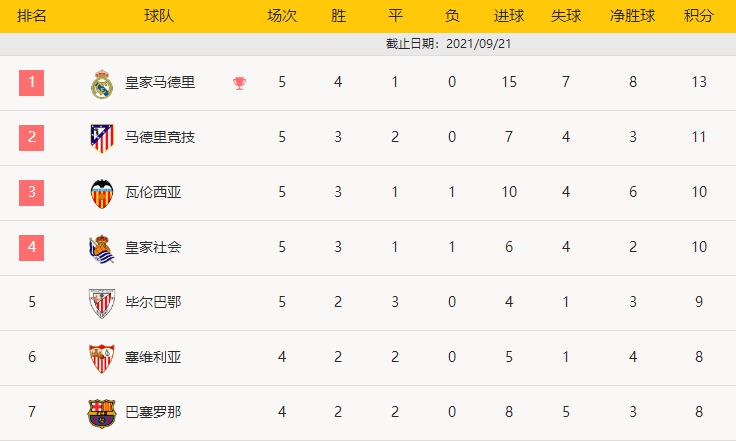This screenshot has width=736, height=441.
Task: Click the 进球 column header
Action: click(x=509, y=17)
